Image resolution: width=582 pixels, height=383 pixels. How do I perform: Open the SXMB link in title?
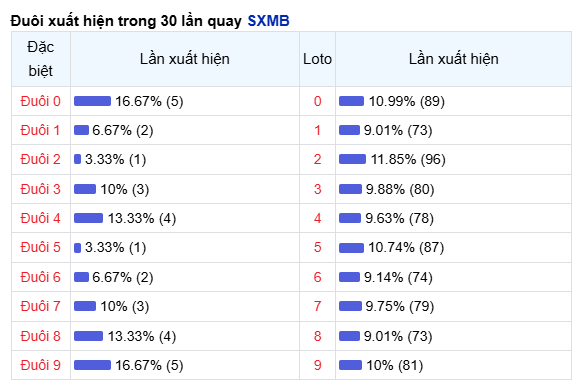tap(268, 21)
